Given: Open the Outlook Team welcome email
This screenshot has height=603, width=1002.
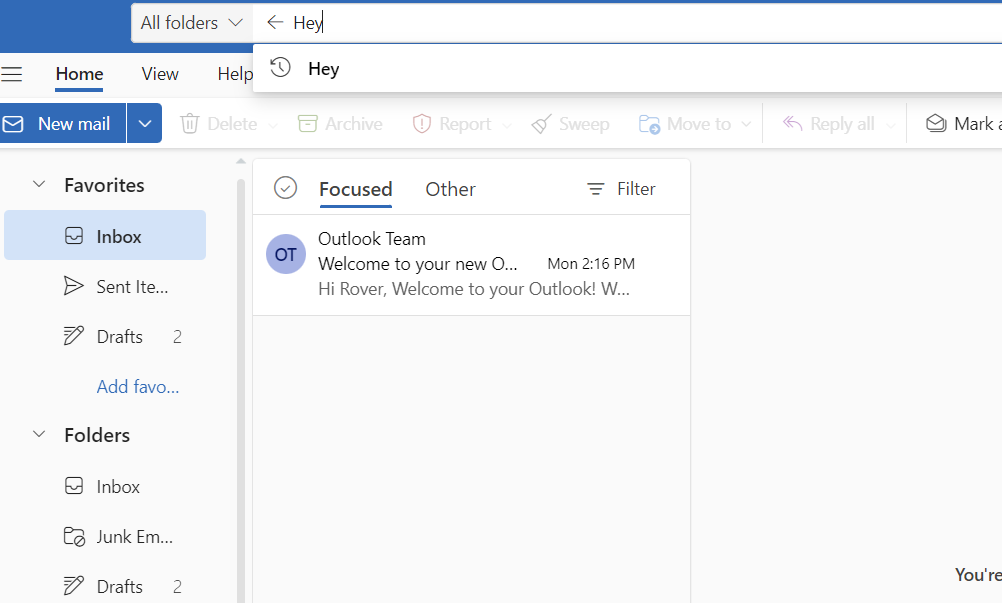Looking at the screenshot, I should tap(472, 264).
